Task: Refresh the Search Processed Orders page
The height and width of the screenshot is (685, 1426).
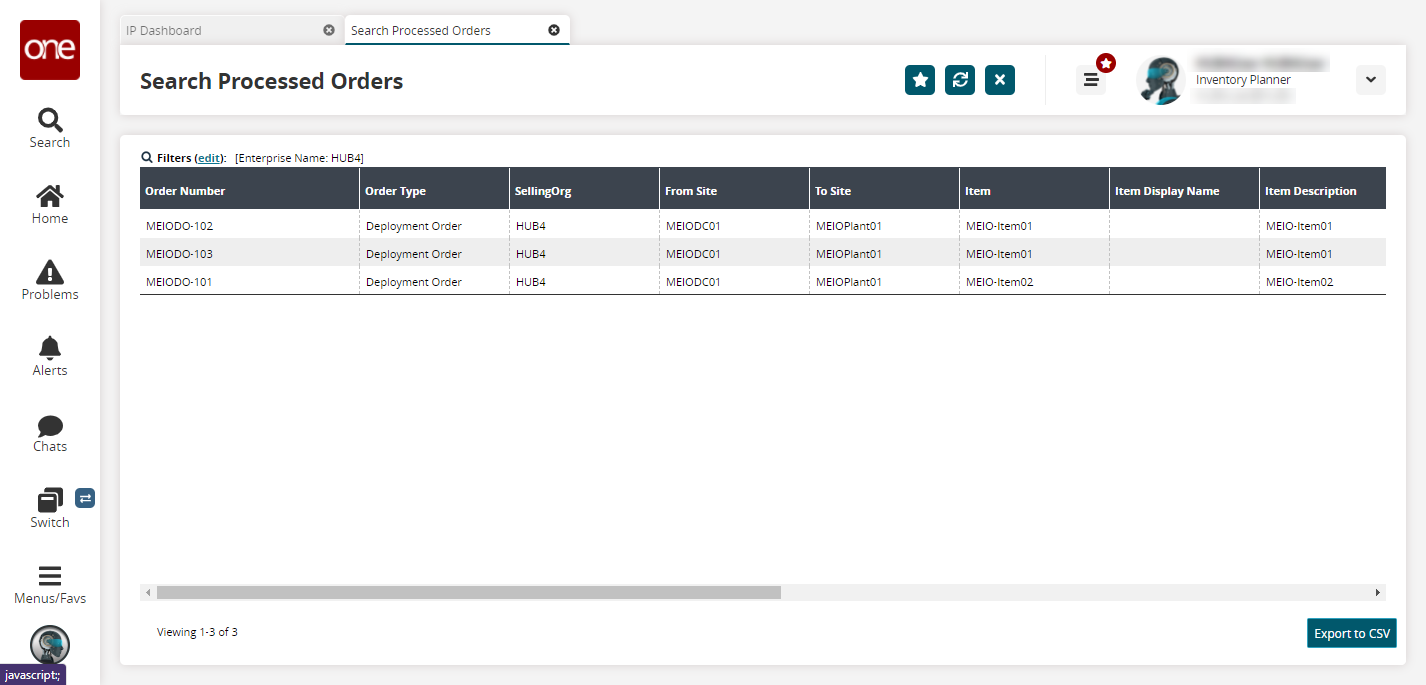Action: pos(960,80)
